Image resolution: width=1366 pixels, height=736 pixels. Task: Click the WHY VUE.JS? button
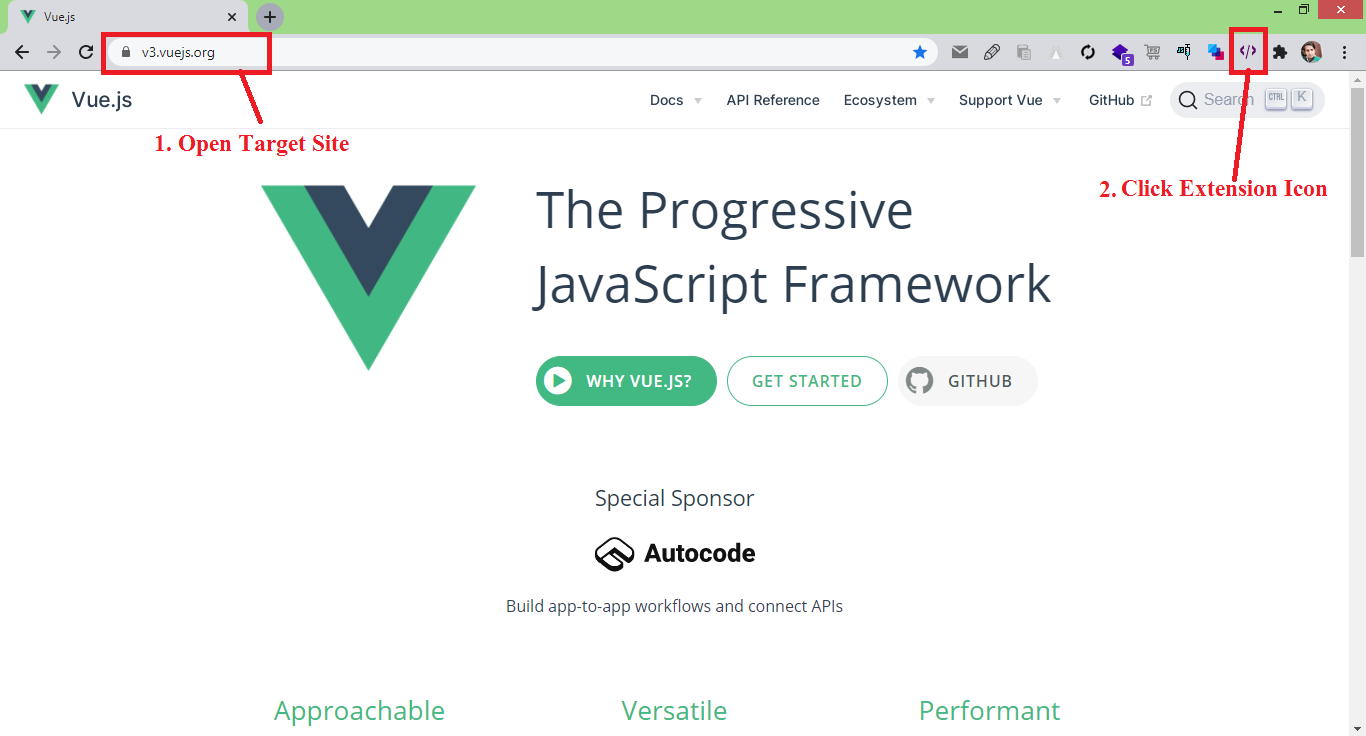pyautogui.click(x=626, y=381)
